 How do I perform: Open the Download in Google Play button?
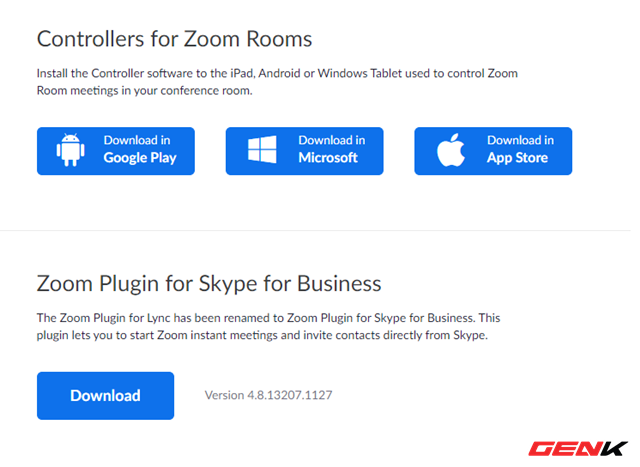pos(116,151)
